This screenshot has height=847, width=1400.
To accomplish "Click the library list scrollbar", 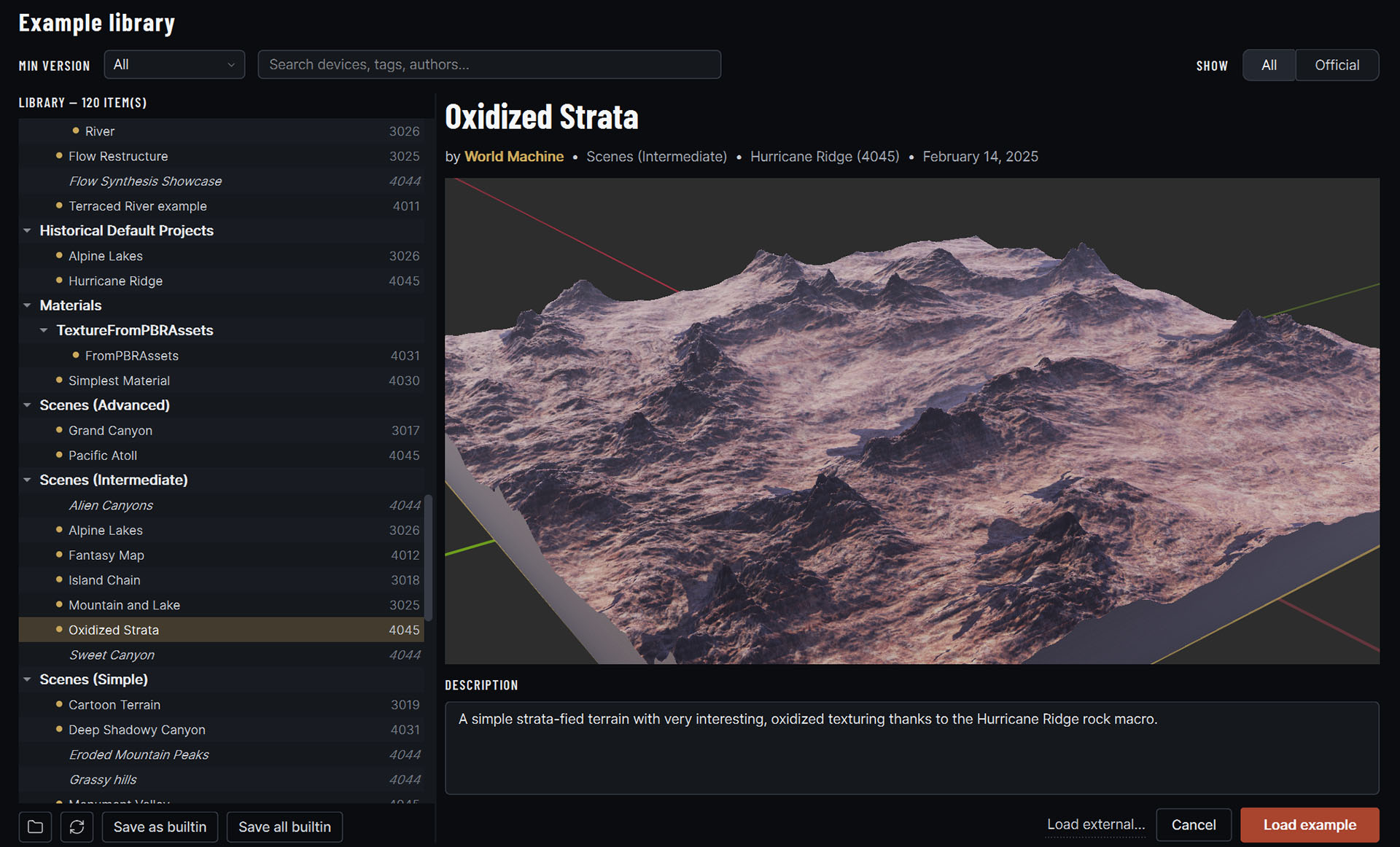I will tap(429, 558).
